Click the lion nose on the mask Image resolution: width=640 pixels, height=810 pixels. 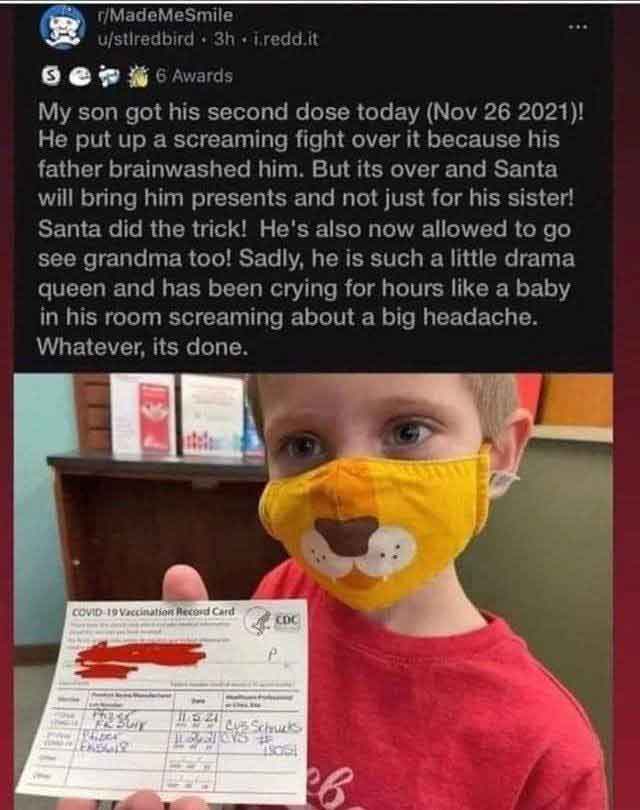coord(346,536)
